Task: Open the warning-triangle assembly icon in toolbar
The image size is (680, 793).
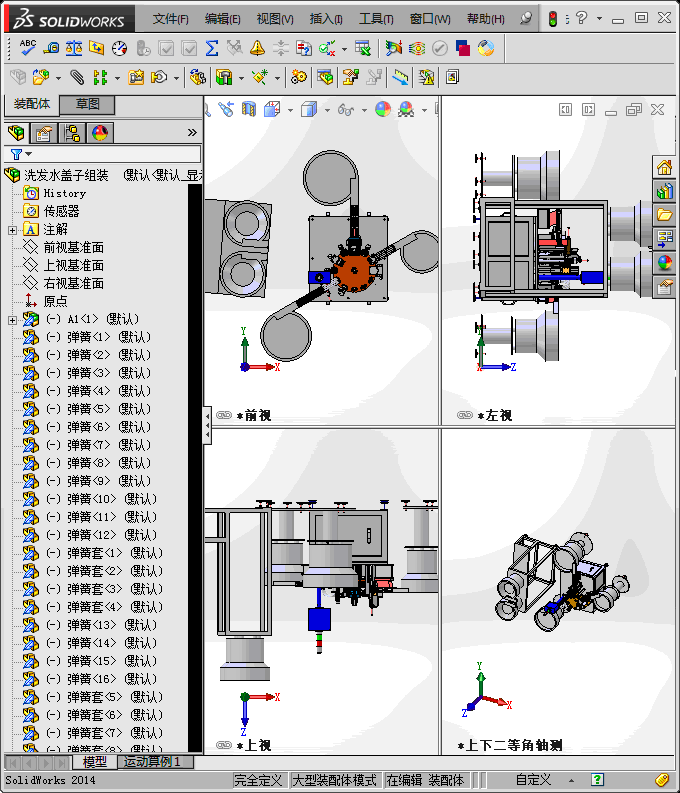Action: pyautogui.click(x=426, y=77)
